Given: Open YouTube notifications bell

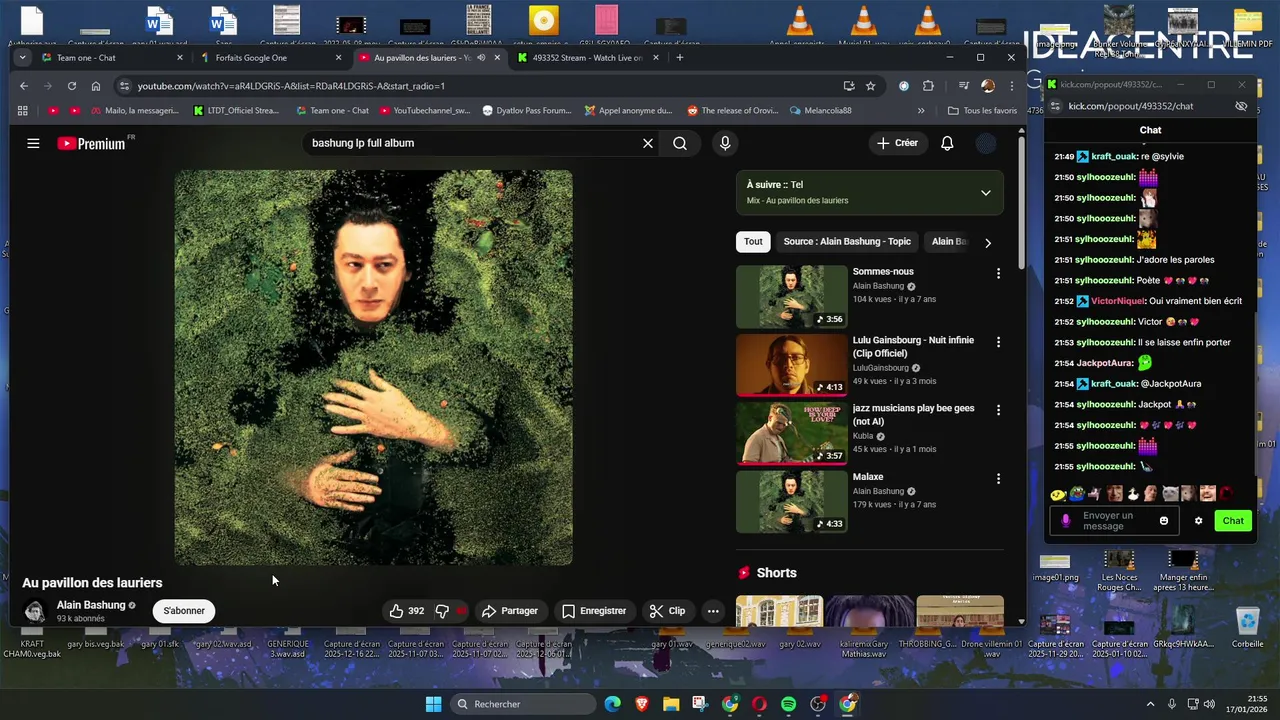Looking at the screenshot, I should (x=947, y=143).
